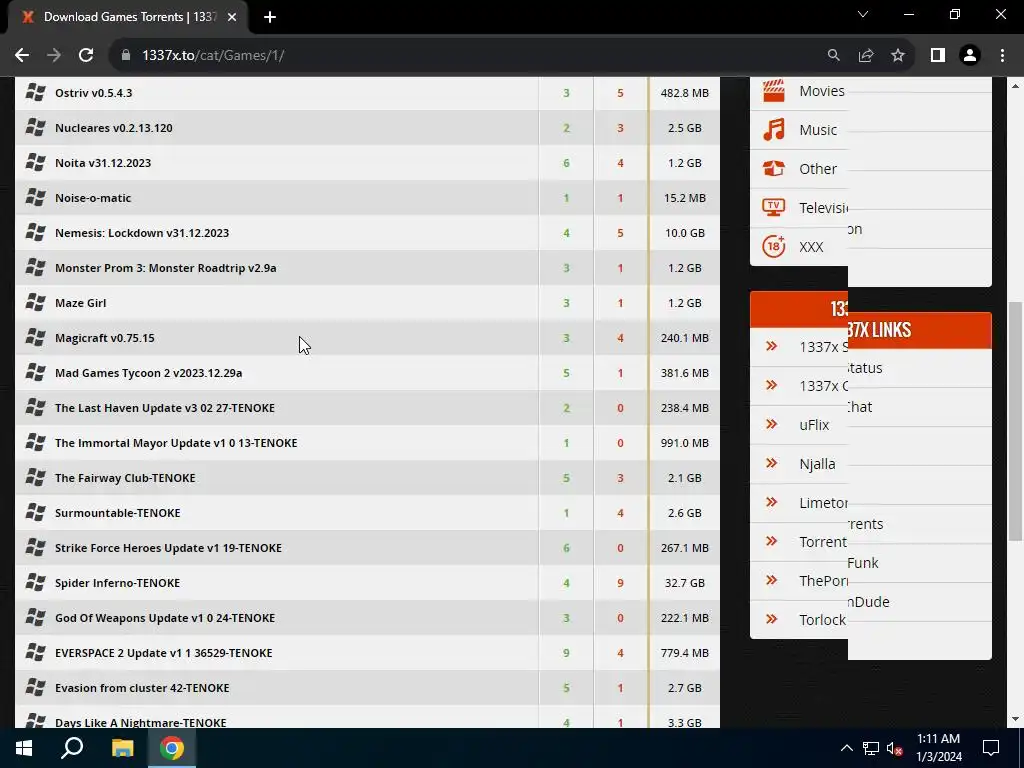Screen dimensions: 1024x768
Task: Open File Explorer from taskbar
Action: click(x=122, y=748)
